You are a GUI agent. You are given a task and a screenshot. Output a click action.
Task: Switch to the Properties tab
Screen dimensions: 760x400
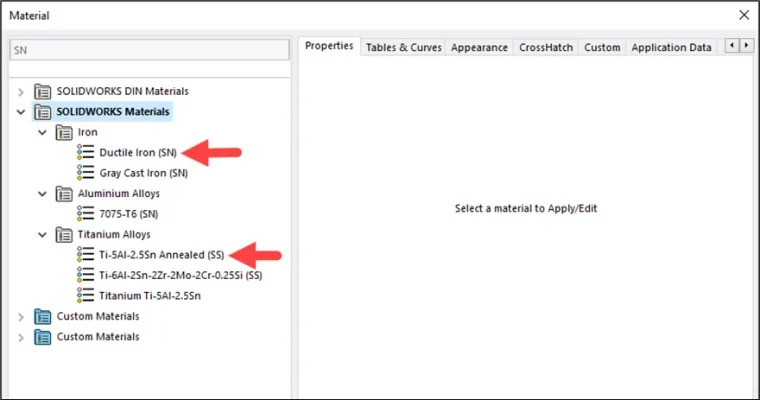pos(329,46)
